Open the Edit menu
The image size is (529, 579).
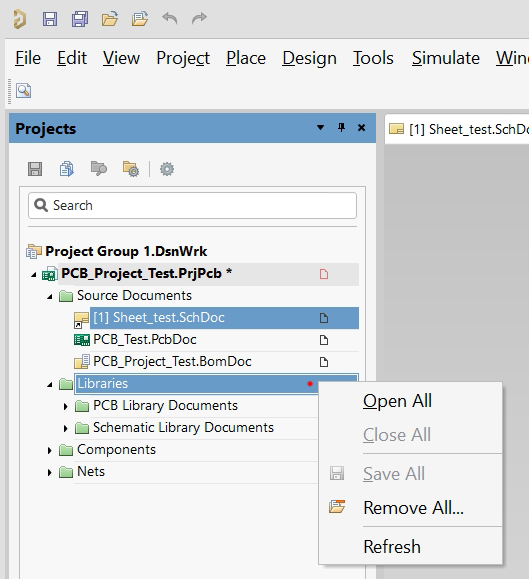72,58
